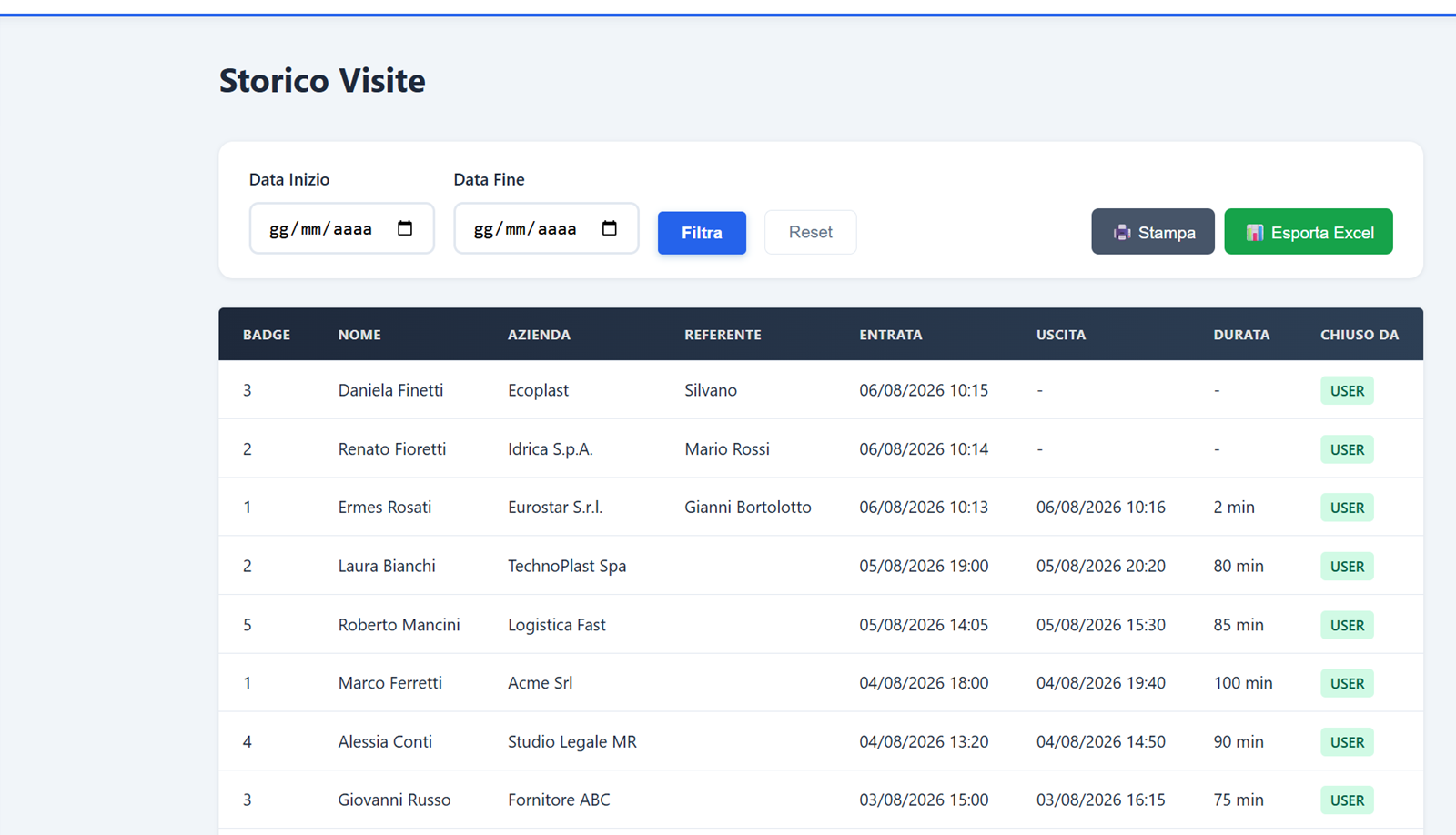Screen dimensions: 1456x835
Task: Select the name Laura Bianchi
Action: click(x=387, y=566)
